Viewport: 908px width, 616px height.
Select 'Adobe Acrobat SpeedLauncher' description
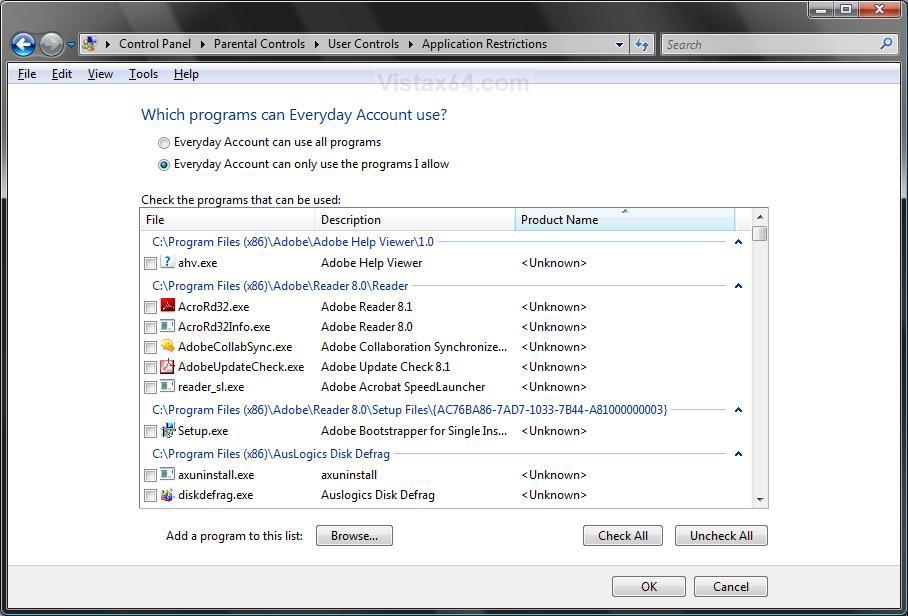pos(403,387)
